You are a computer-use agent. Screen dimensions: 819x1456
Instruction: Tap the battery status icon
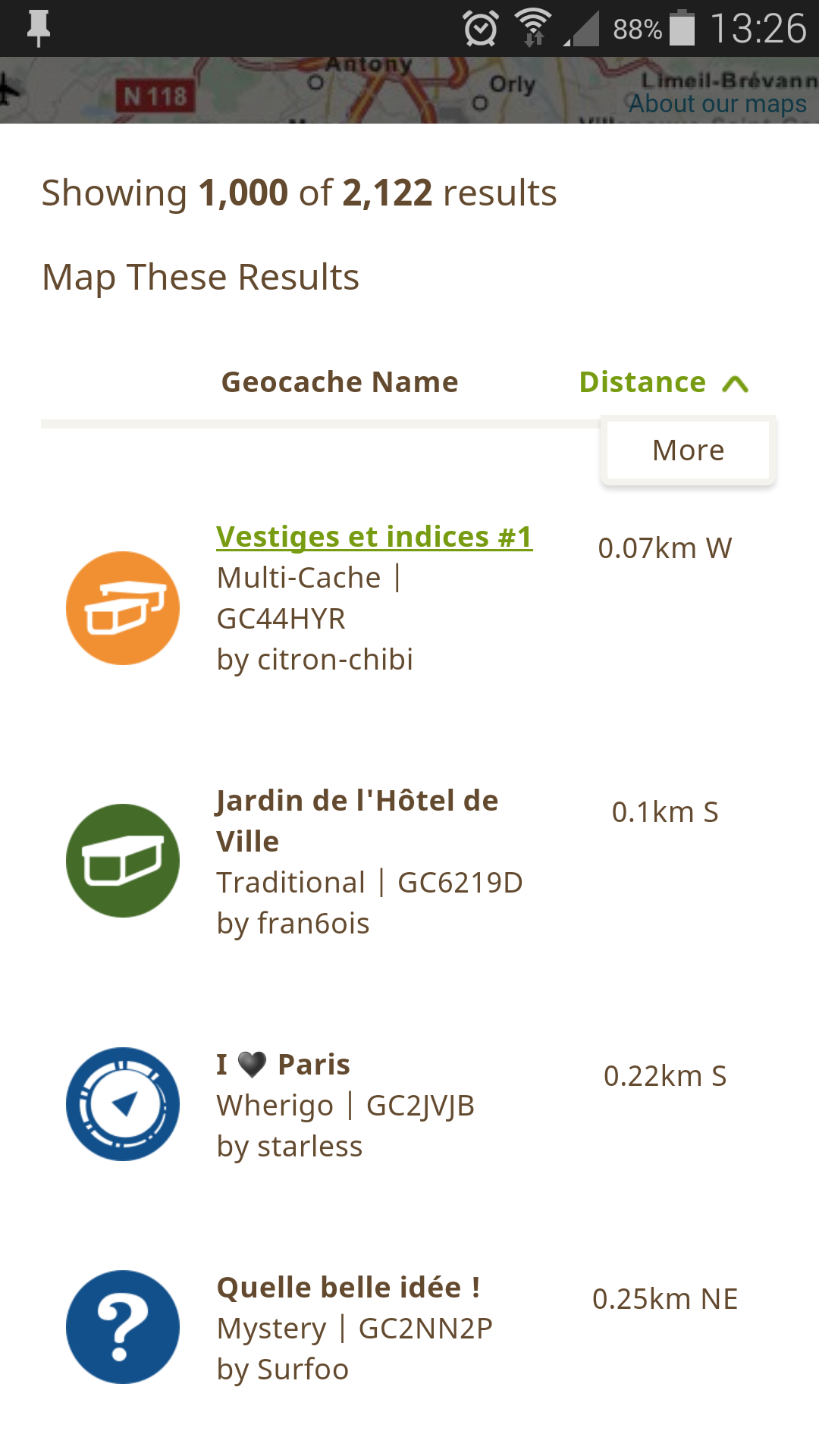pyautogui.click(x=682, y=29)
